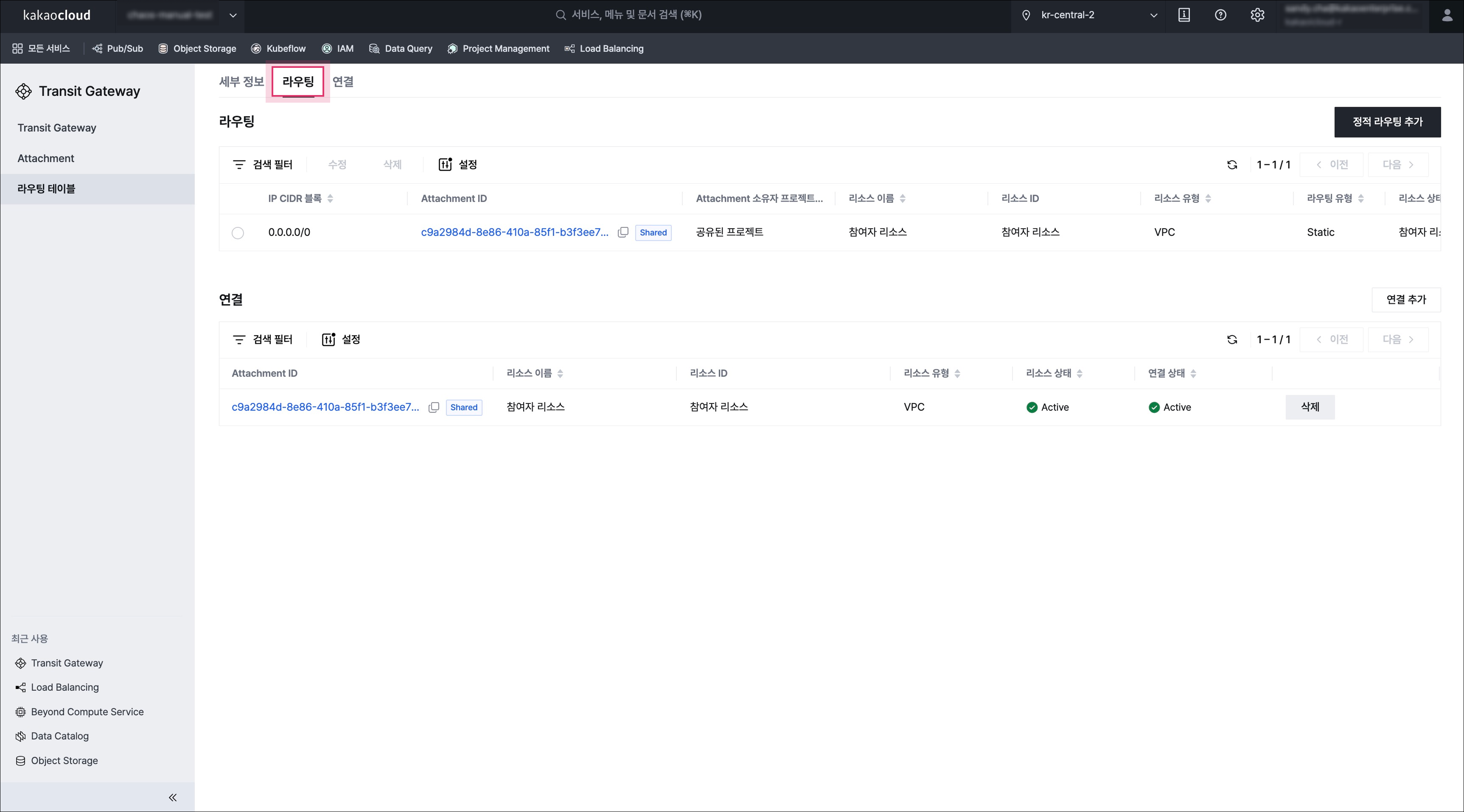The height and width of the screenshot is (812, 1464).
Task: Sort the 연결 상태 column
Action: click(x=1193, y=374)
